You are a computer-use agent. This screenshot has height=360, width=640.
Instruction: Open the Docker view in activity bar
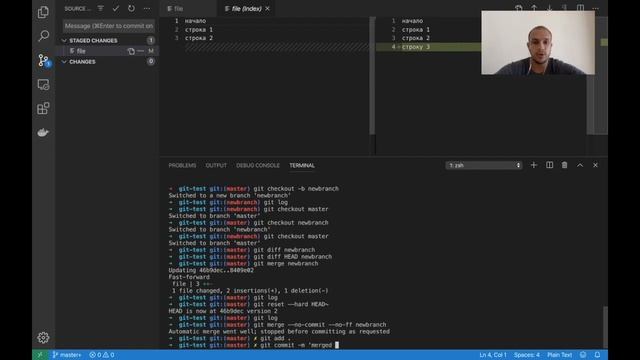point(43,132)
